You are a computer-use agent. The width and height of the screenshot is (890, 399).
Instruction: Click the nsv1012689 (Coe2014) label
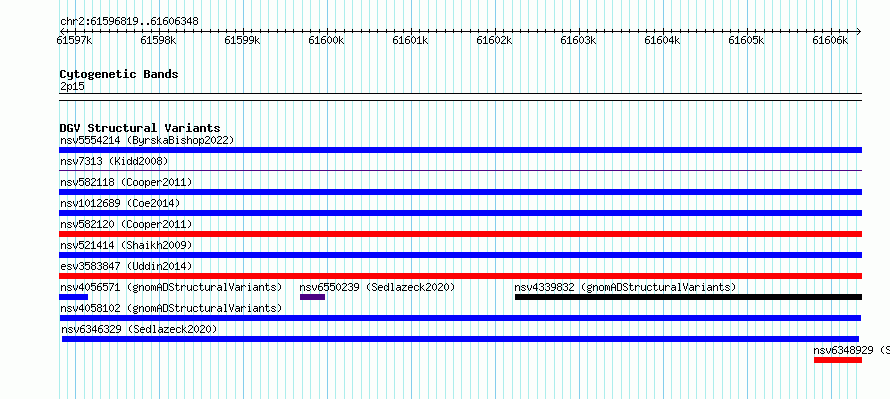119,203
